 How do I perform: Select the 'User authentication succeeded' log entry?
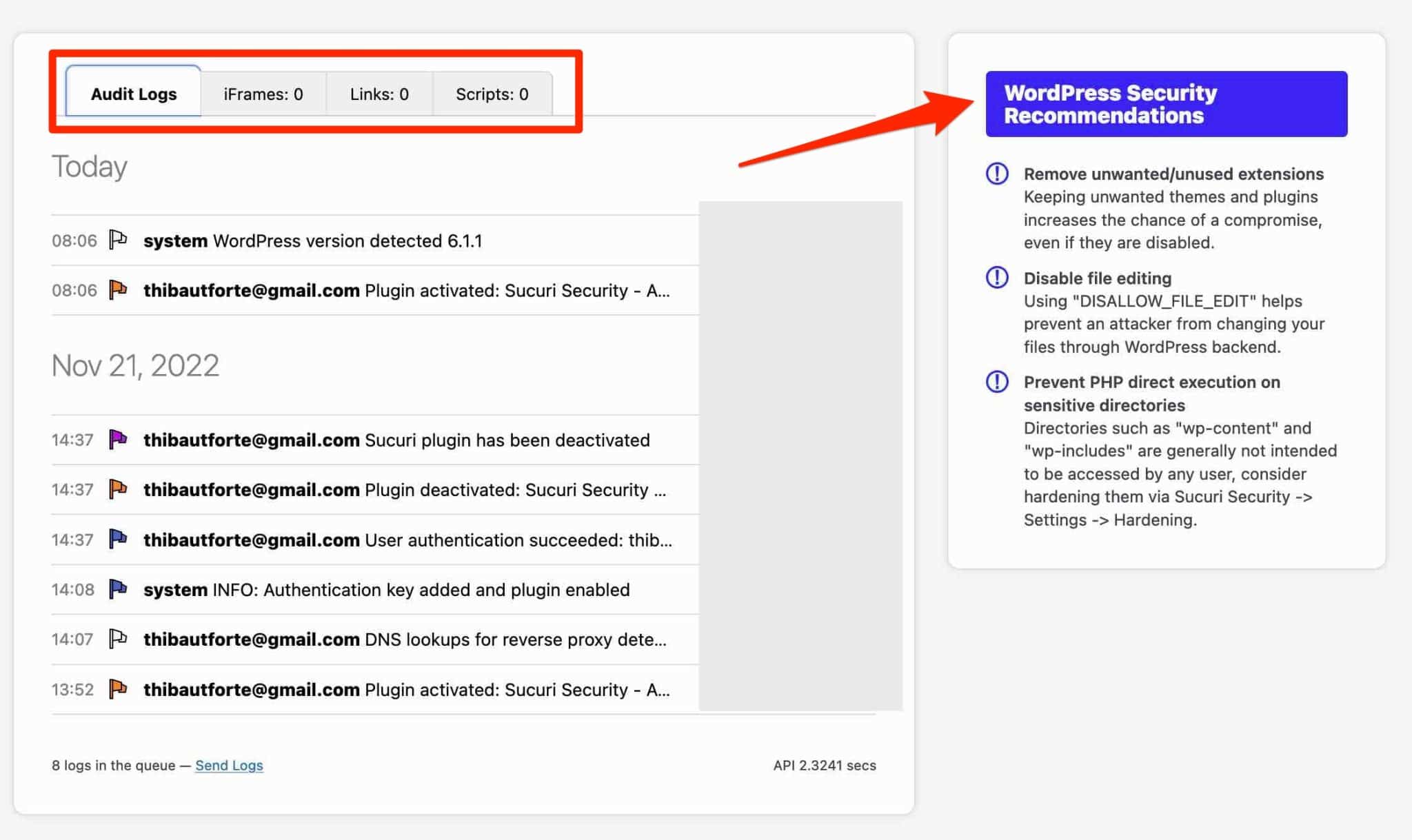coord(375,540)
